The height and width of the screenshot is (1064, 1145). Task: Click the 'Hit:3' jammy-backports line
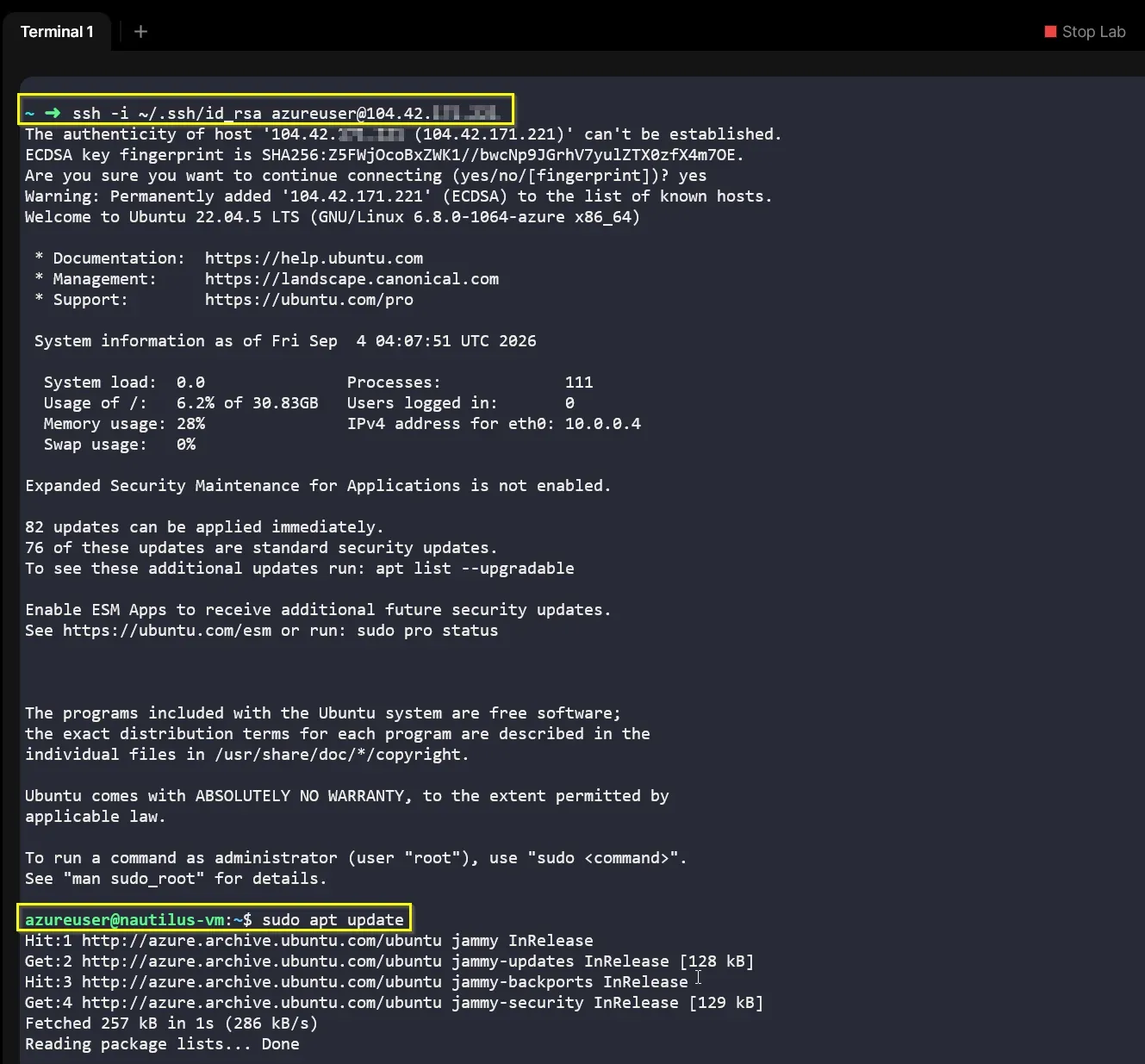pos(356,982)
